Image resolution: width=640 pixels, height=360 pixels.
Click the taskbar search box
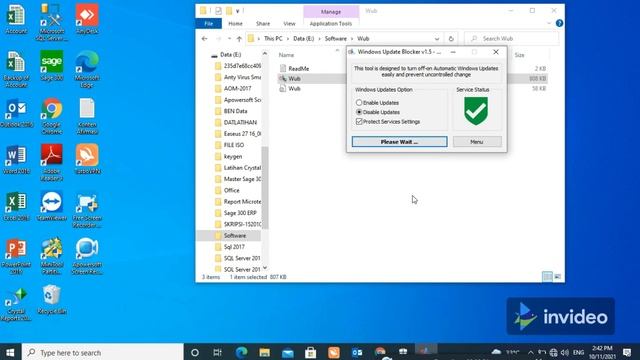pos(102,352)
